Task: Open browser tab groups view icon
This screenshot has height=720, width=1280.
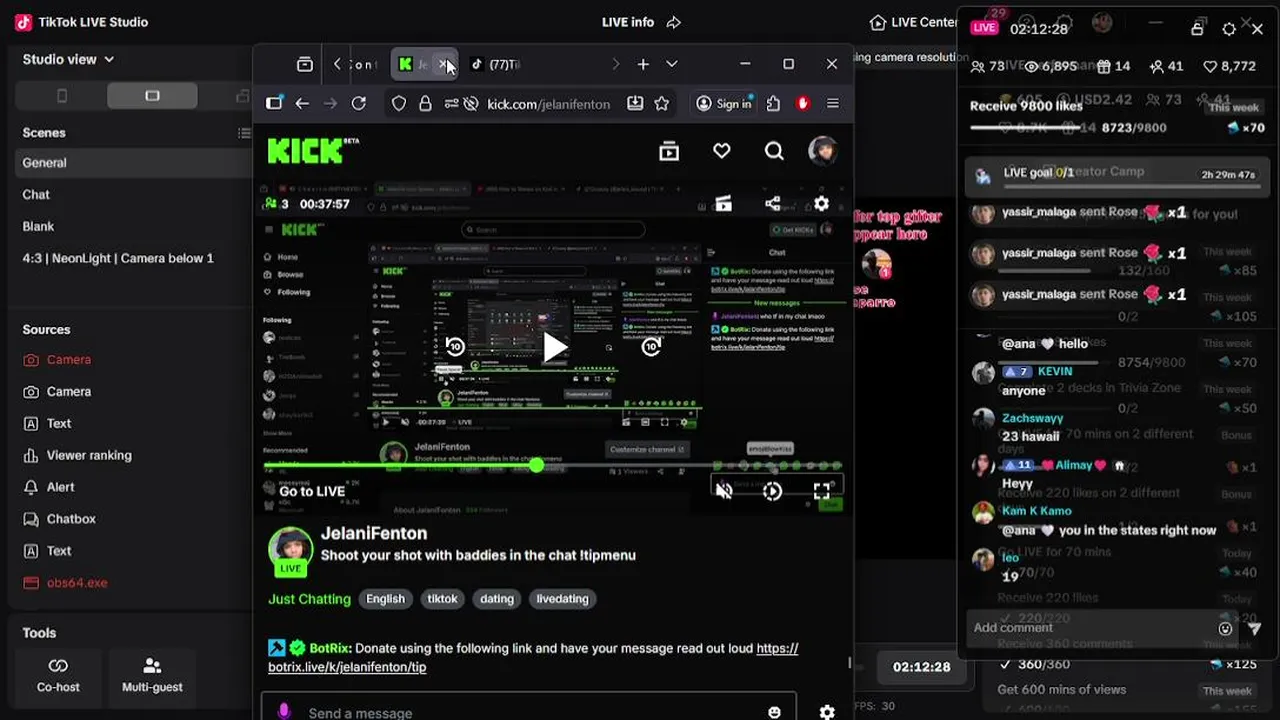Action: pyautogui.click(x=305, y=64)
